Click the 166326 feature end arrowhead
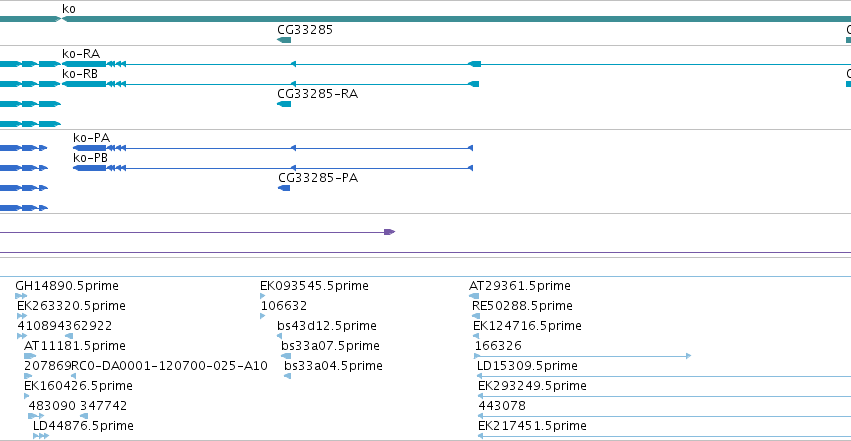Viewport: 851px width, 441px height. coord(688,356)
